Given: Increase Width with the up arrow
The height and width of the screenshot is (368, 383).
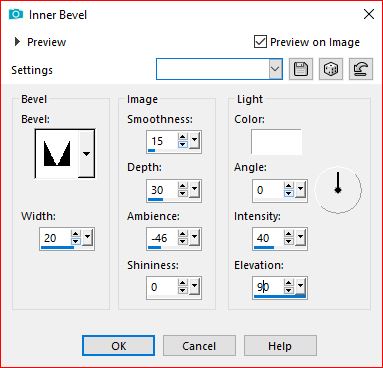Looking at the screenshot, I should pyautogui.click(x=76, y=234).
